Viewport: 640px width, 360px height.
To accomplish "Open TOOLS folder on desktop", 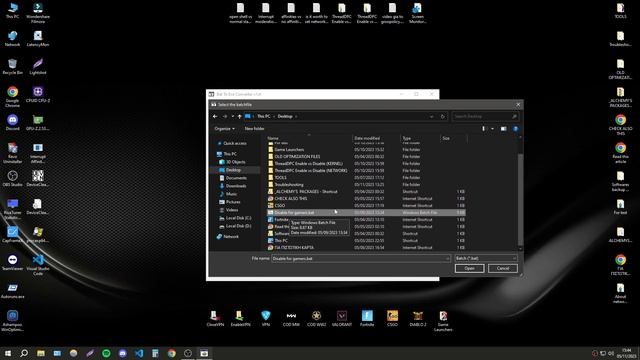I will [x=620, y=11].
